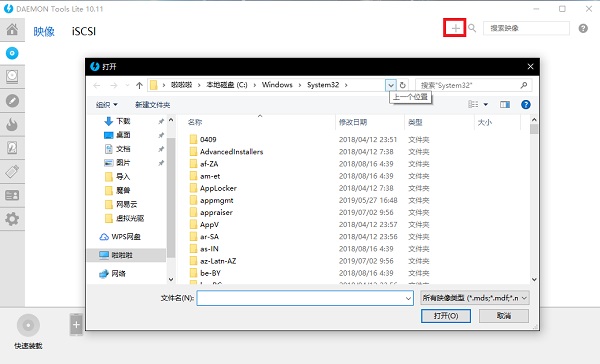Viewport: 600px width, 364px height.
Task: Switch to the iSCSI tab
Action: 84,31
